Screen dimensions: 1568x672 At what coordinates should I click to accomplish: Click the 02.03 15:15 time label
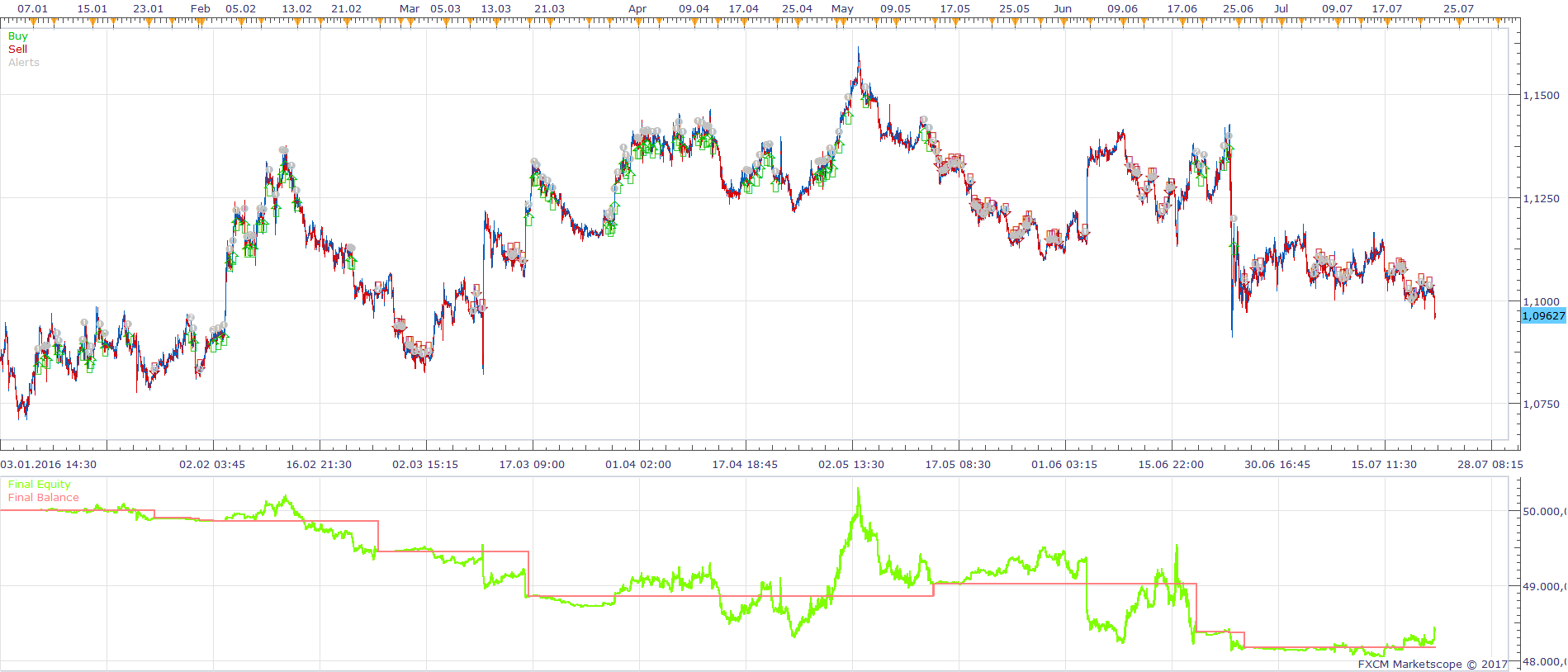425,465
